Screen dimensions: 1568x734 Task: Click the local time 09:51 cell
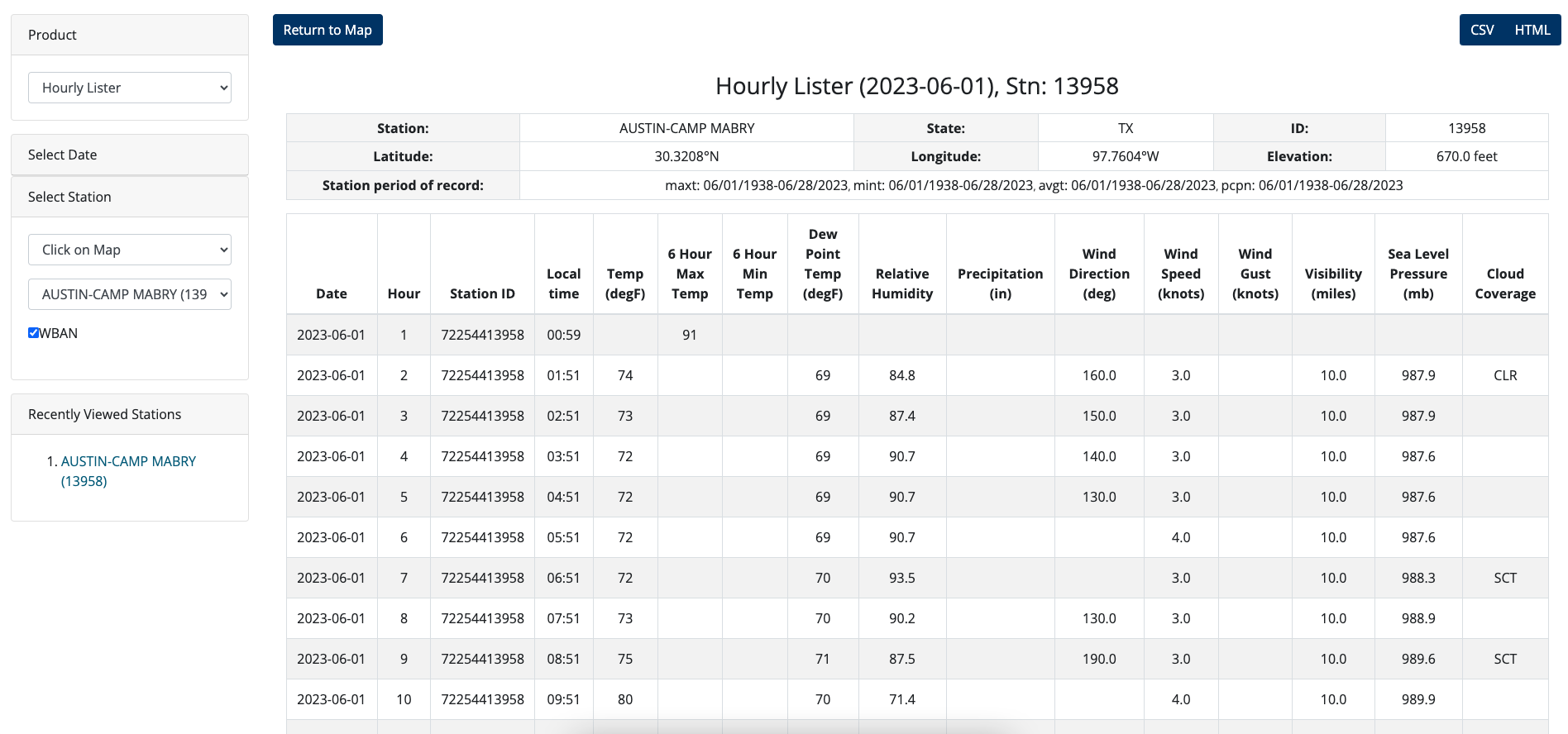coord(563,699)
